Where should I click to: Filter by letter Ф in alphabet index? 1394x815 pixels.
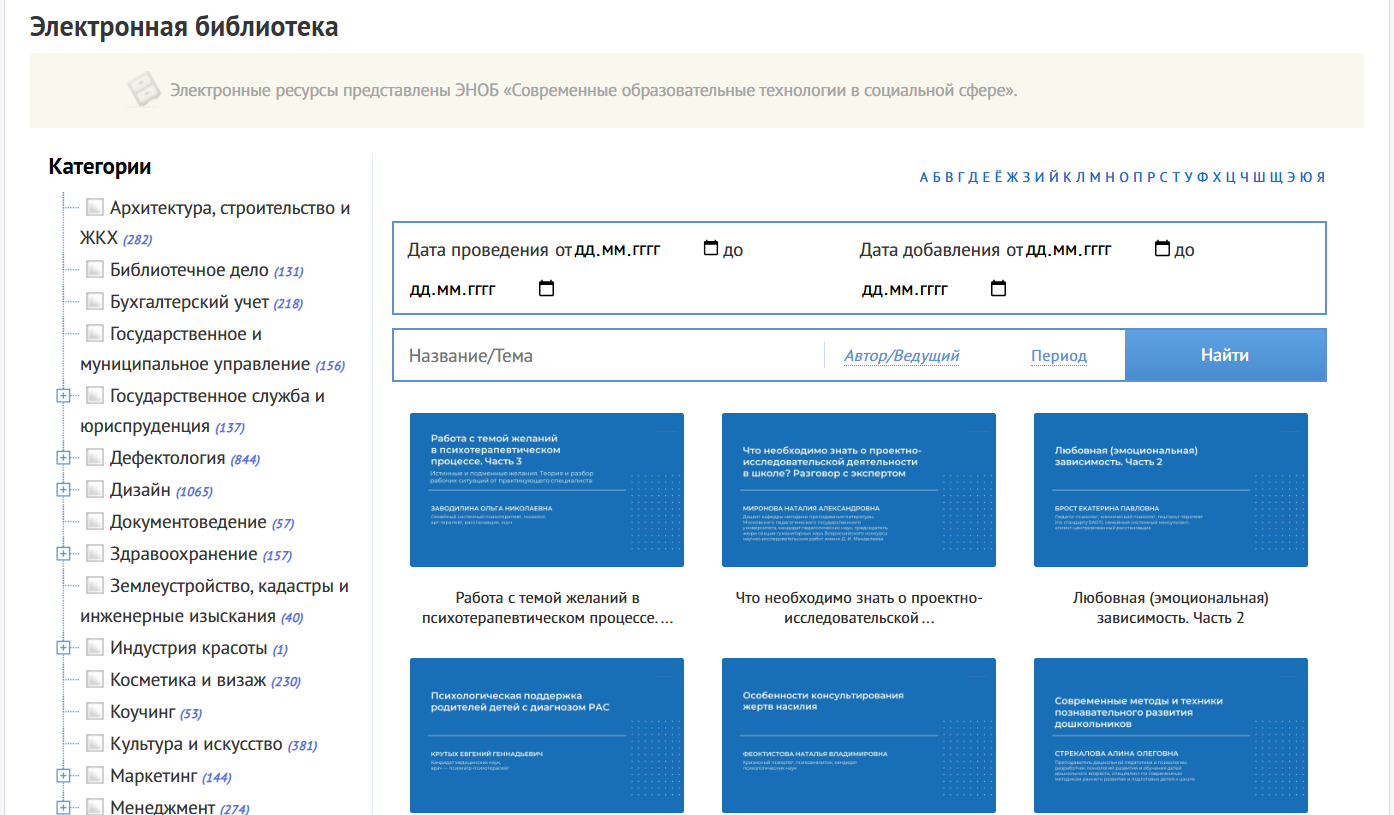pyautogui.click(x=1202, y=177)
